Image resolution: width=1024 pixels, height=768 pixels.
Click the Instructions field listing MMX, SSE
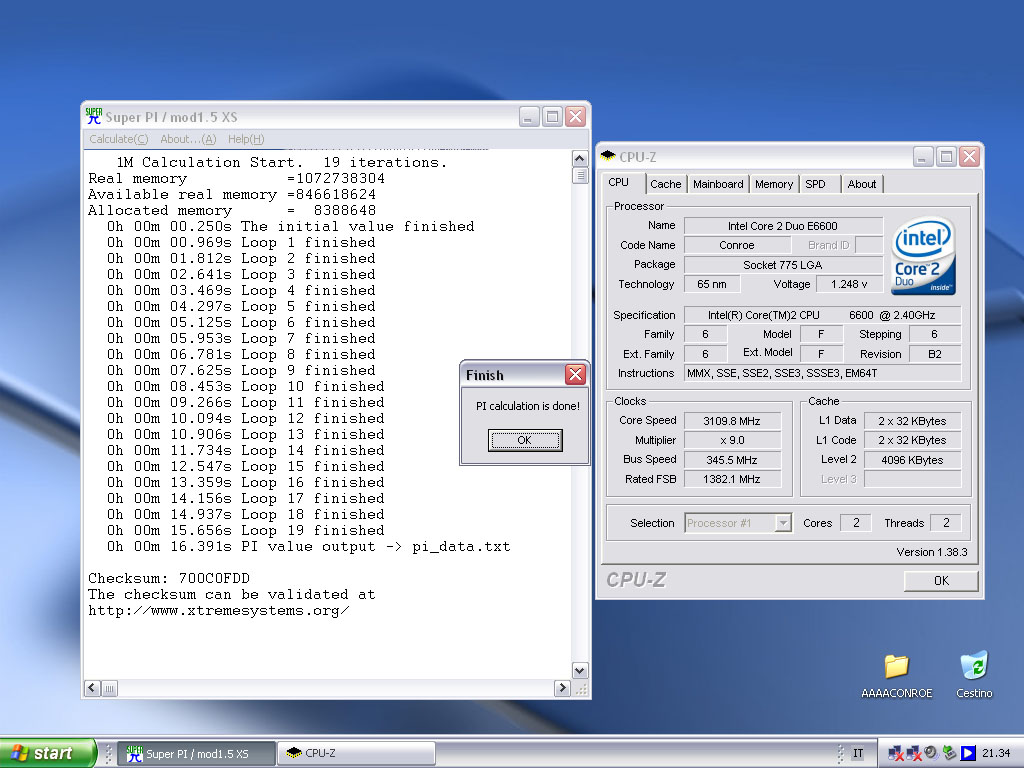click(x=822, y=373)
